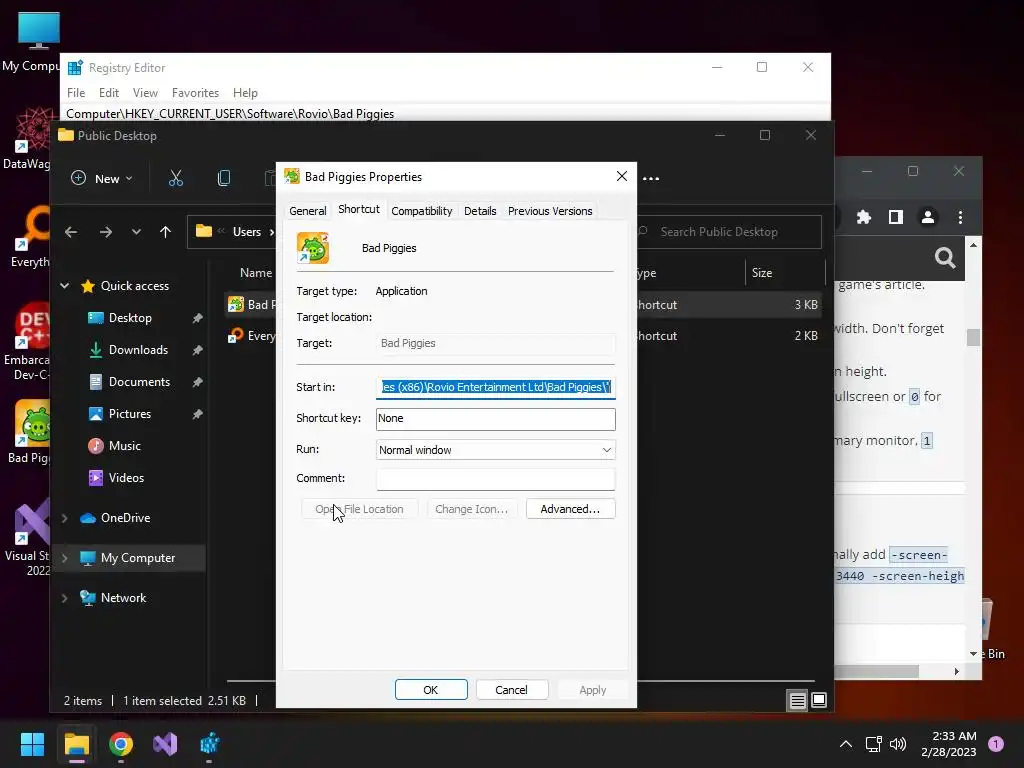1024x768 pixels.
Task: Click the Cut scissors icon in File Explorer
Action: [x=176, y=178]
